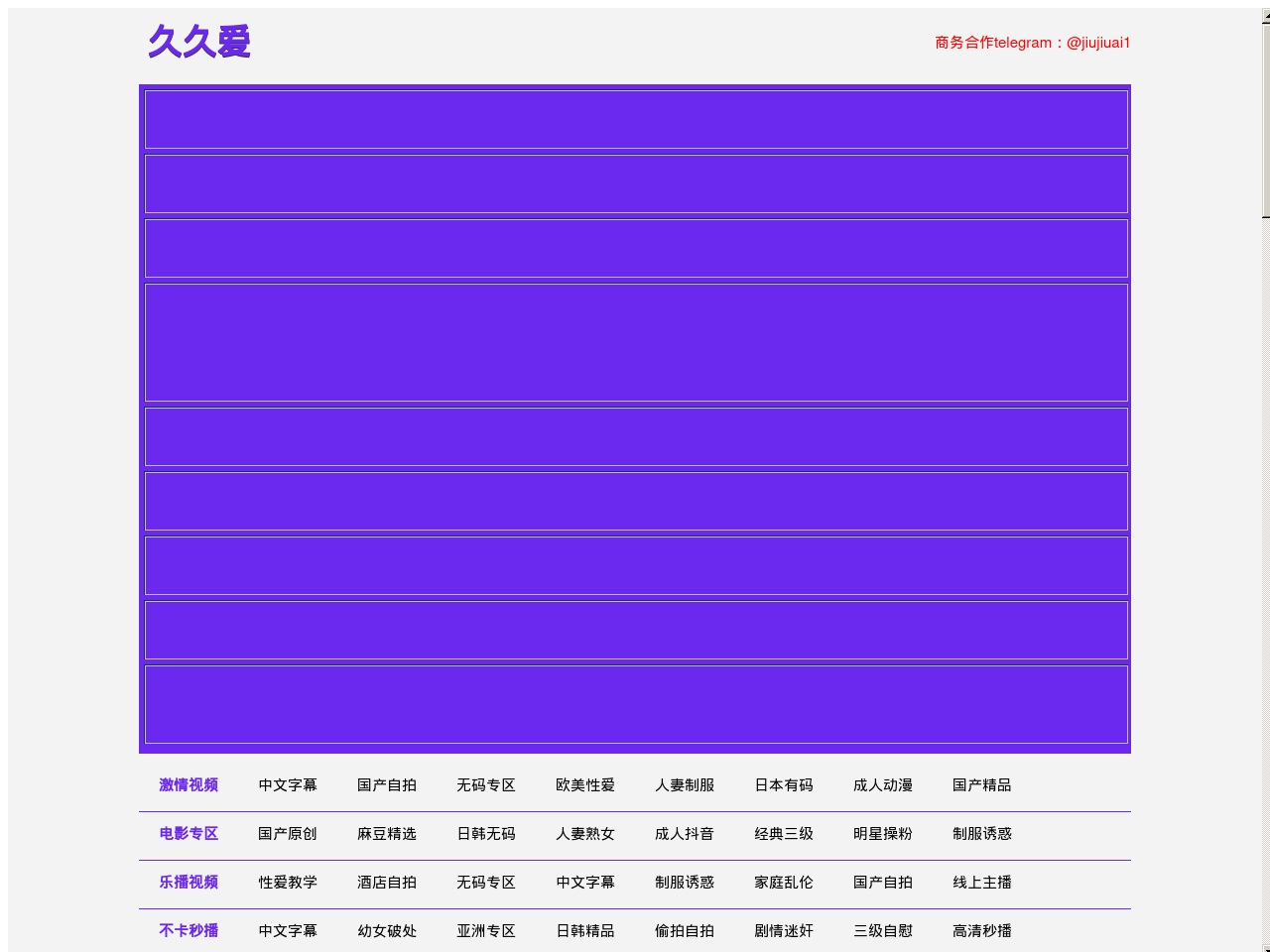1270x952 pixels.
Task: Select the 人妻制服 link
Action: 685,784
